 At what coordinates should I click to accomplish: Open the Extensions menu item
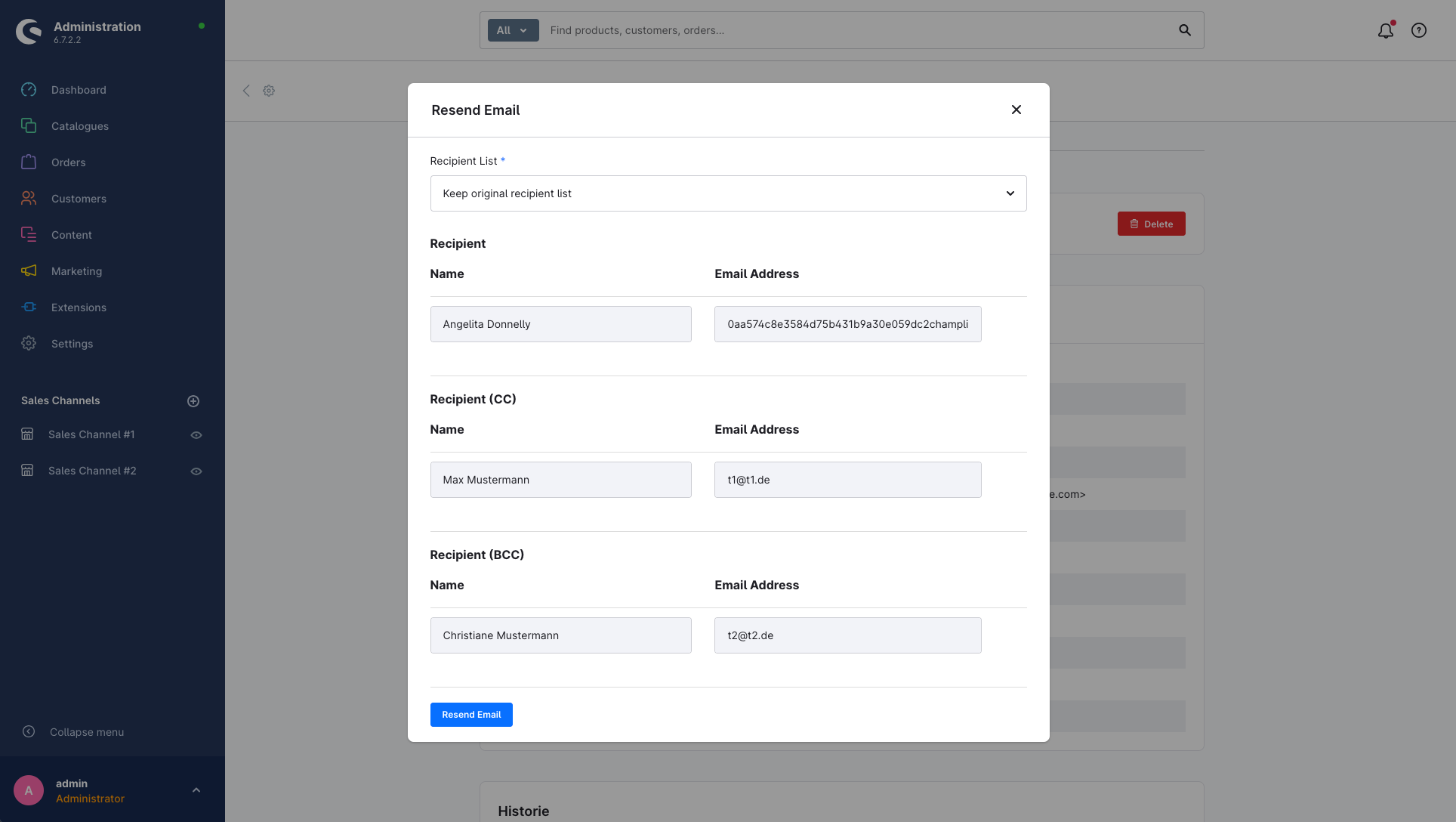(x=79, y=307)
